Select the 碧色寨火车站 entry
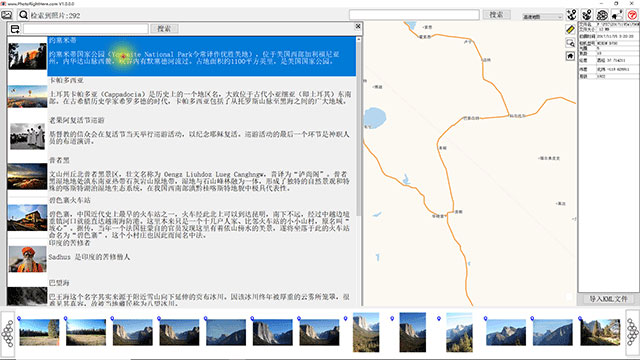Image resolution: width=640 pixels, height=360 pixels. 202,218
